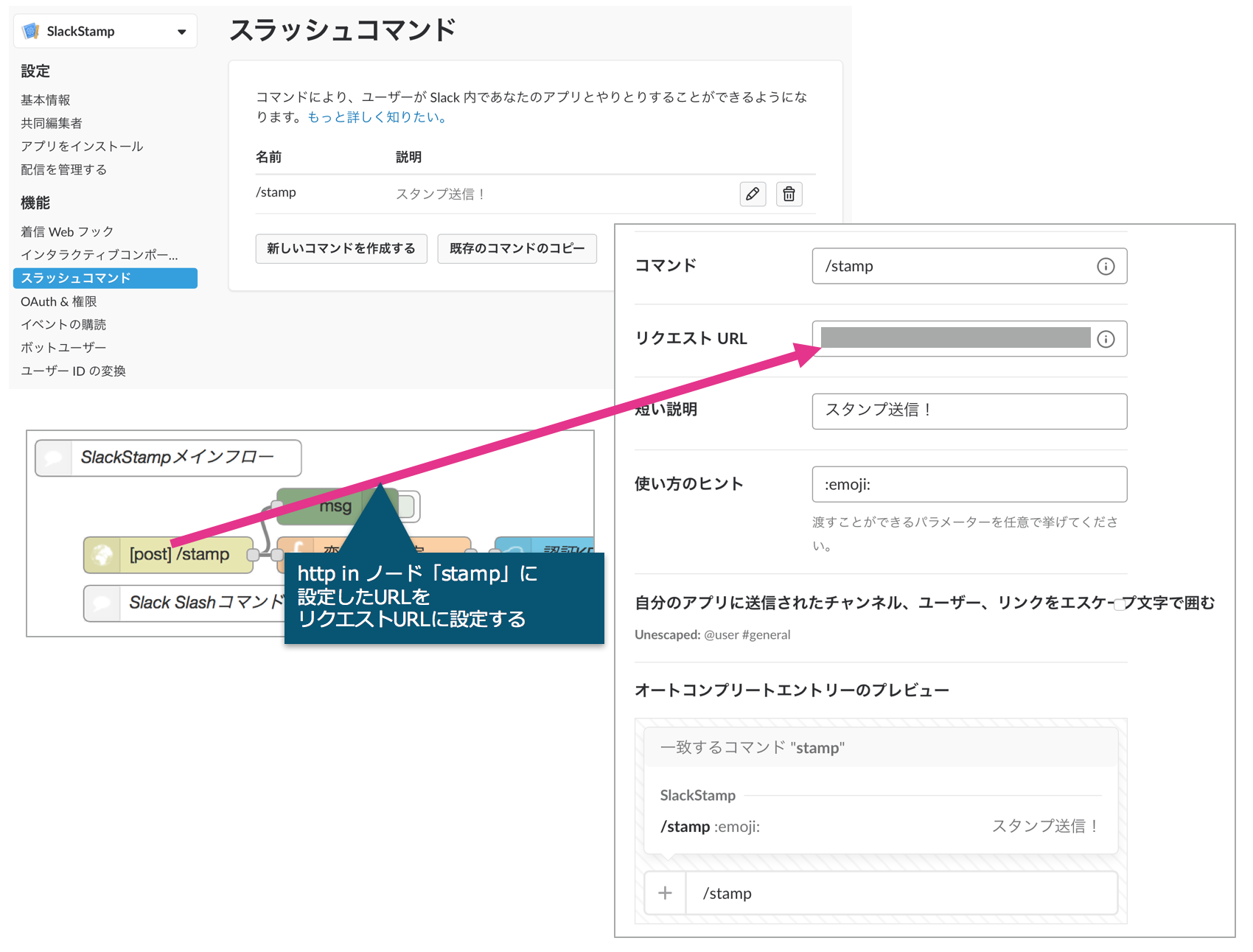
Task: Click the comment icon on Slack Slashコマンド node
Action: 102,603
